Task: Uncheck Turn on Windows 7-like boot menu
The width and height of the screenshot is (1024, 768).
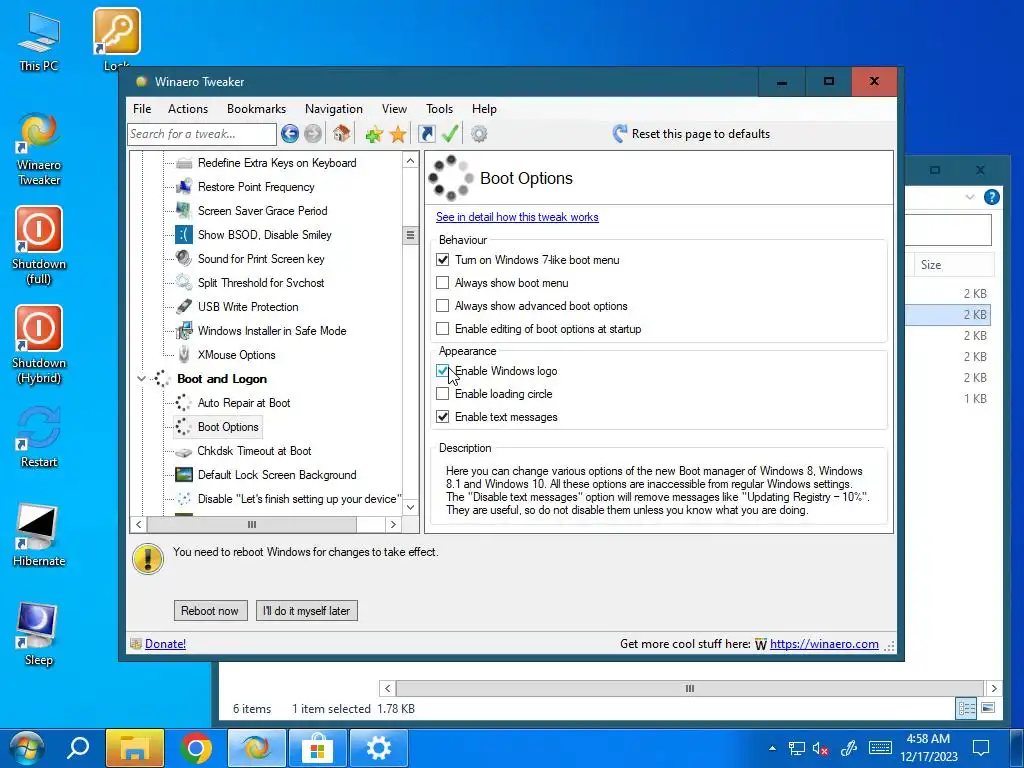Action: coord(443,260)
